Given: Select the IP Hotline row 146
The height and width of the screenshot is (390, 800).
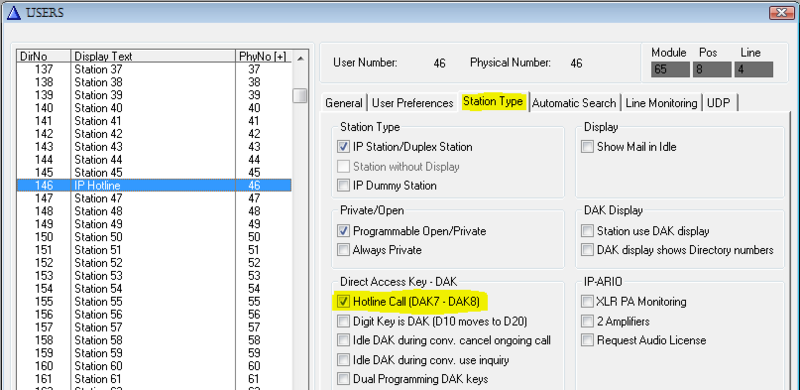Looking at the screenshot, I should pos(154,185).
